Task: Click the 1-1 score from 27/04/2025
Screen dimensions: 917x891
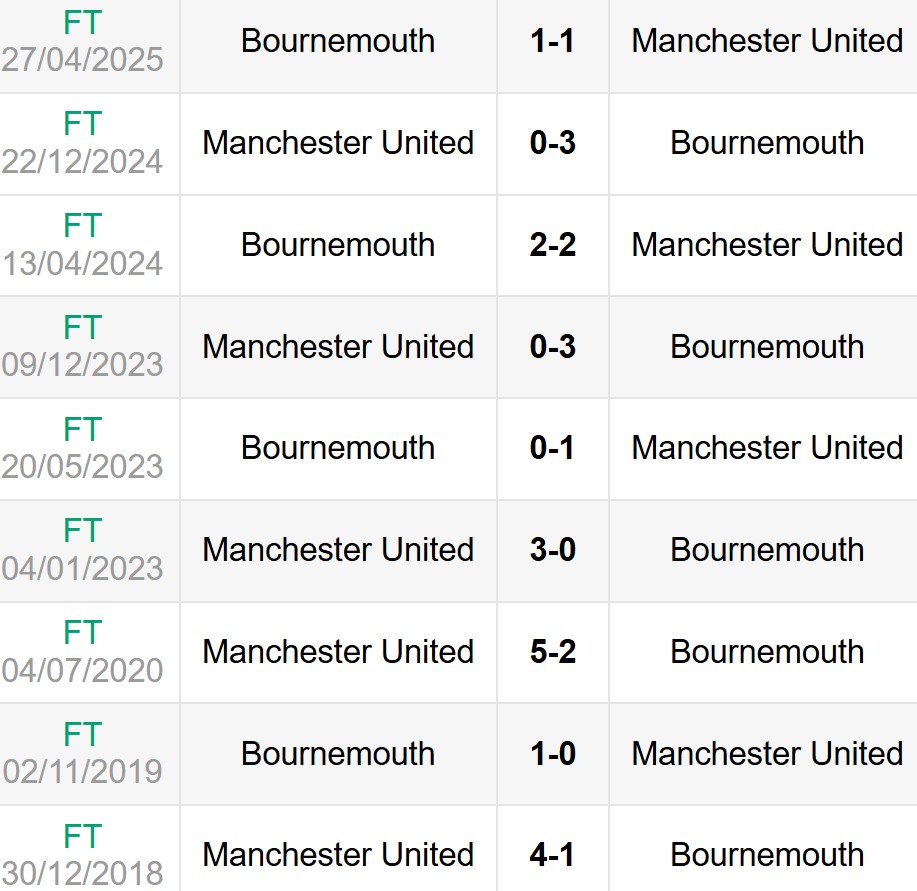Action: point(553,41)
